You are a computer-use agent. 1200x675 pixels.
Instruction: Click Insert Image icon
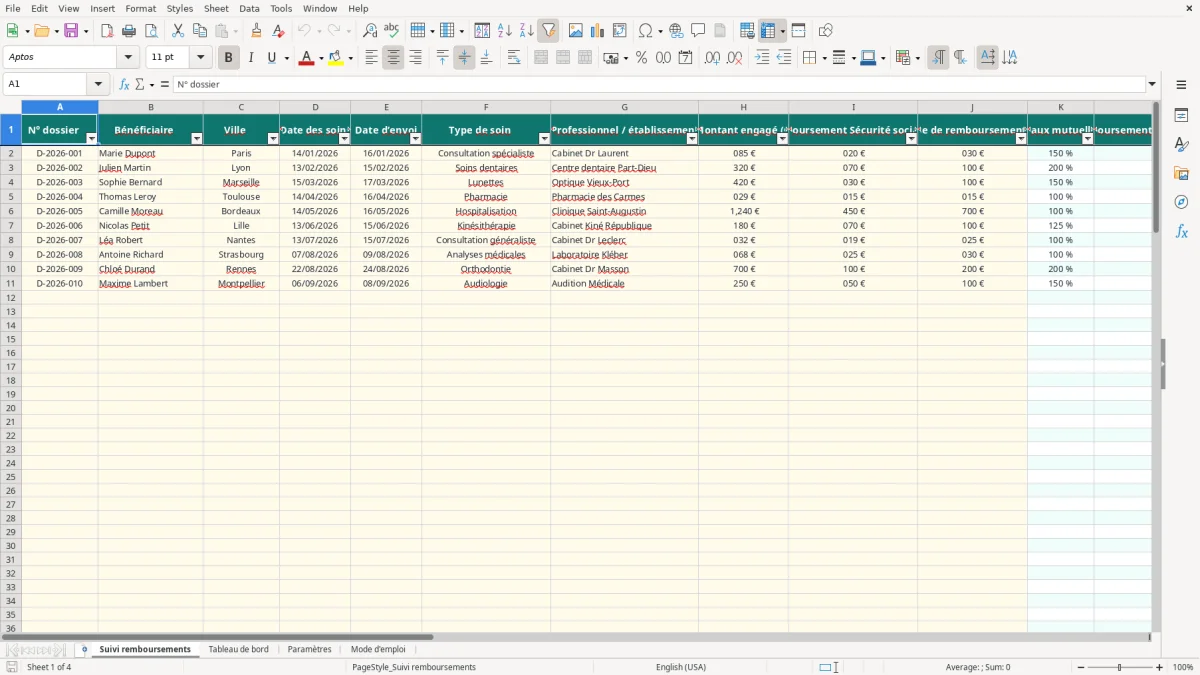point(575,31)
